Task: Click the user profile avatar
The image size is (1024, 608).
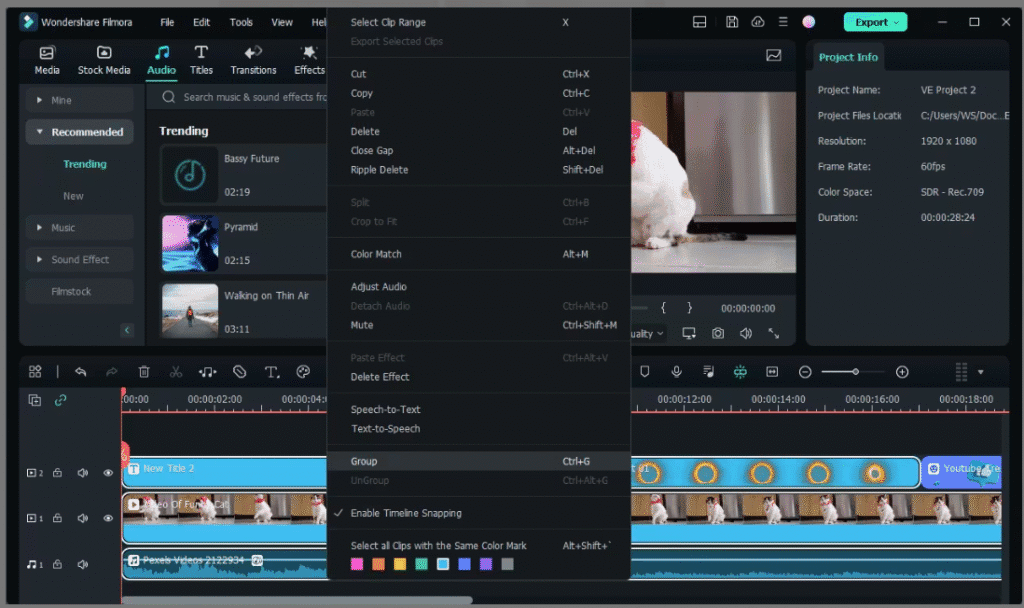Action: 808,22
